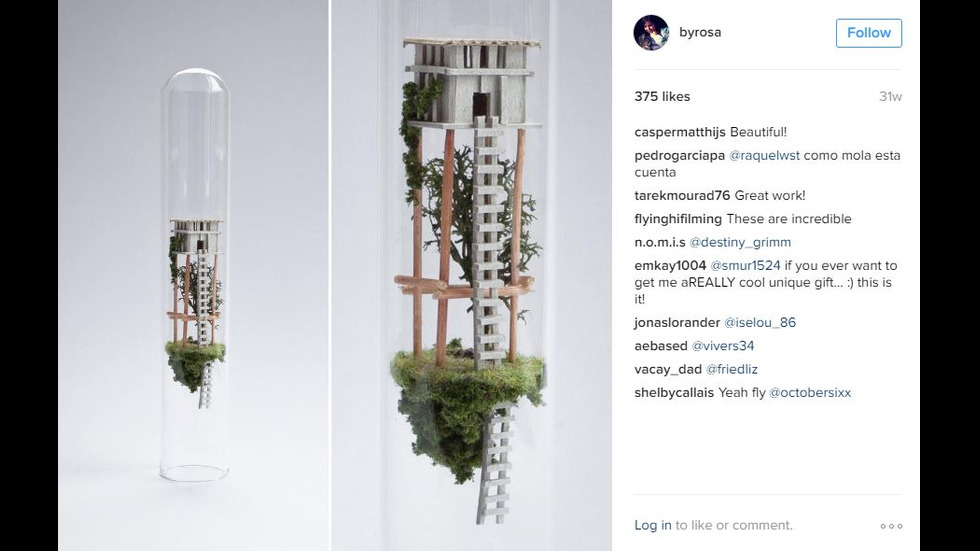Open the @iselou_86 mention
980x551 pixels.
pyautogui.click(x=760, y=323)
